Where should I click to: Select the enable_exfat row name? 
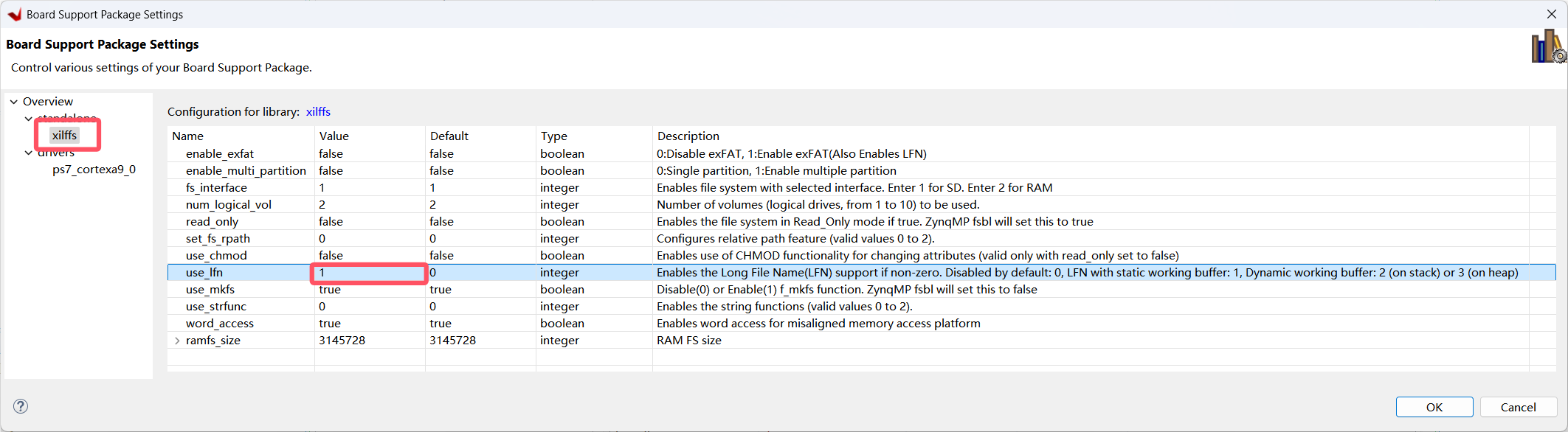coord(219,154)
